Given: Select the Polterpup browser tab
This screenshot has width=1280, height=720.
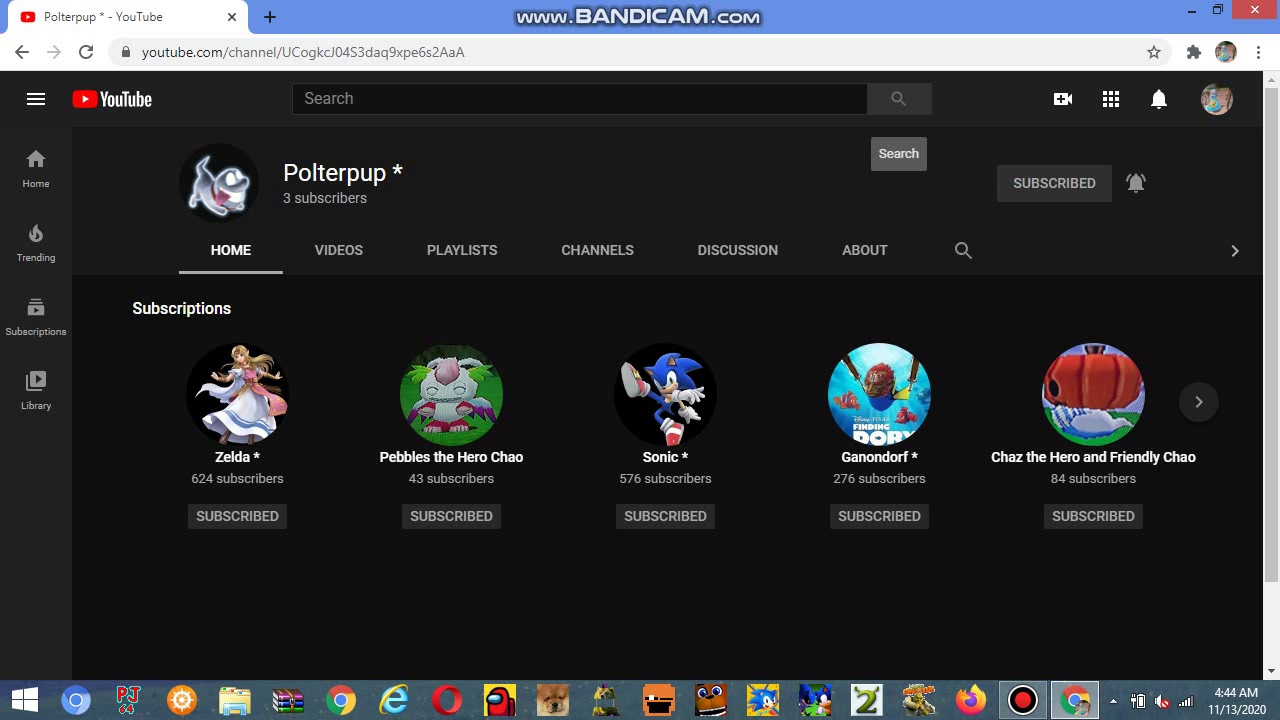Looking at the screenshot, I should [x=128, y=17].
